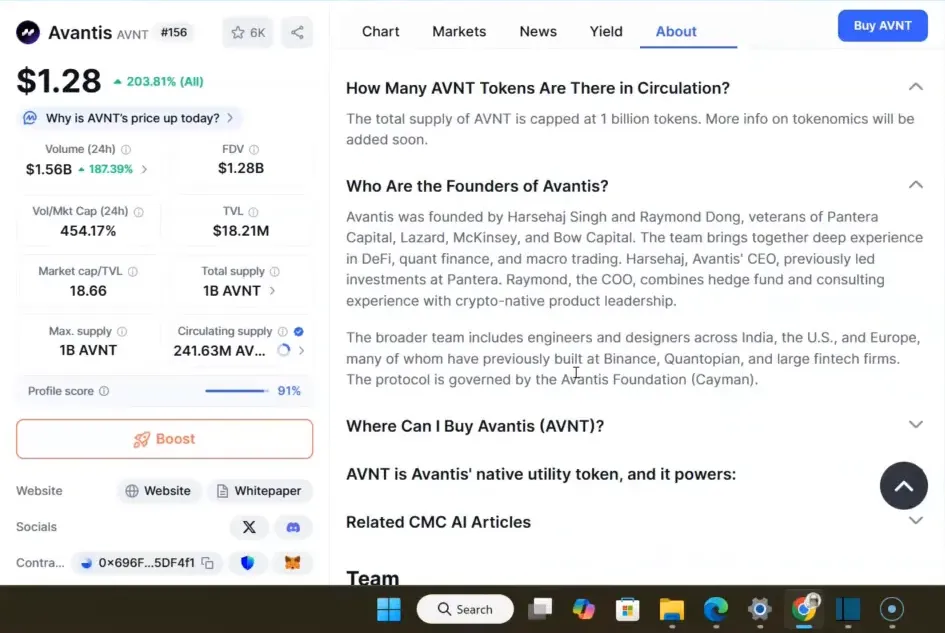Open Total supply 1B AVNT chevron

pos(272,291)
